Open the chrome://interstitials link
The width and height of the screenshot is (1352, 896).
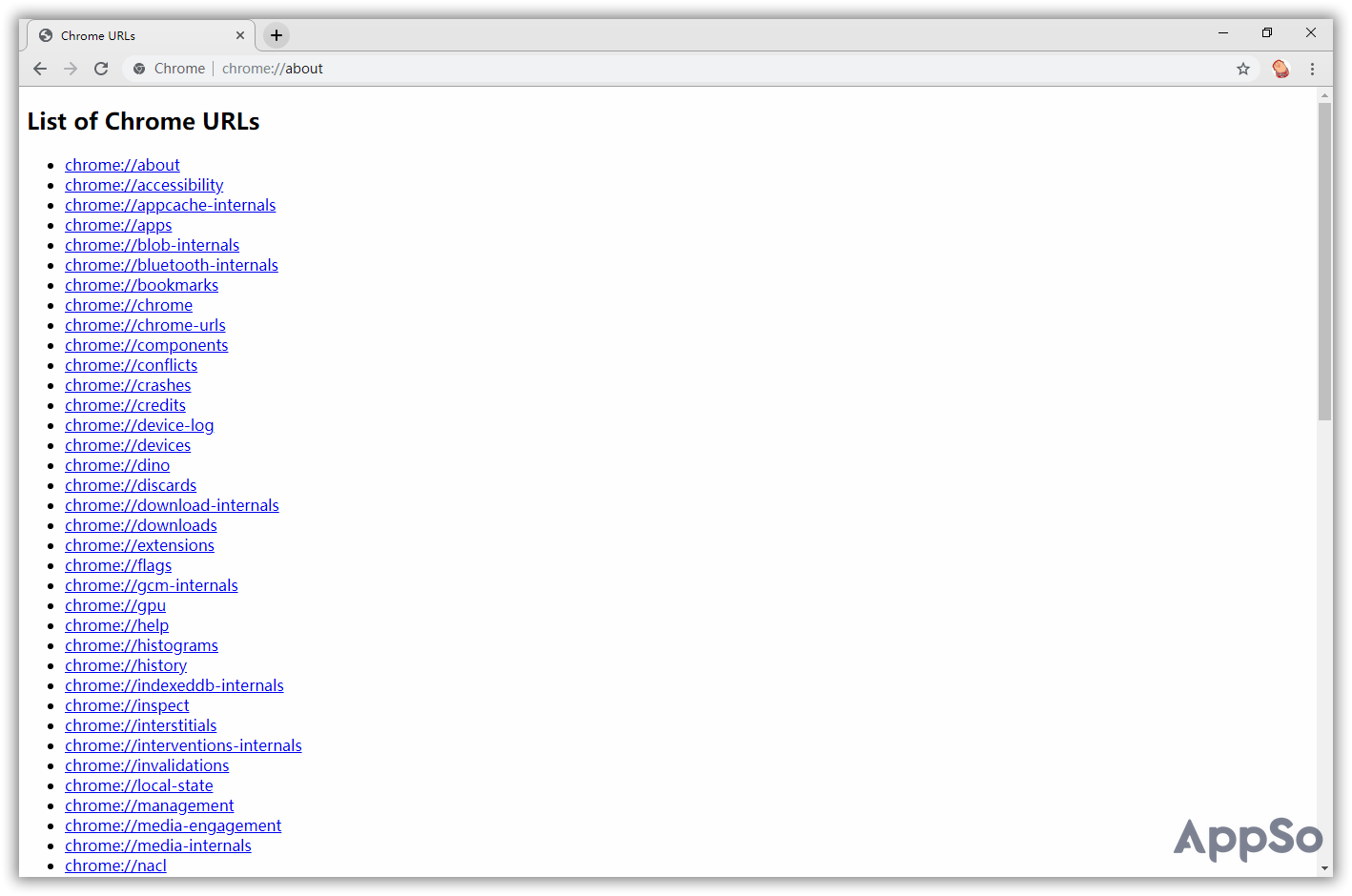click(140, 725)
